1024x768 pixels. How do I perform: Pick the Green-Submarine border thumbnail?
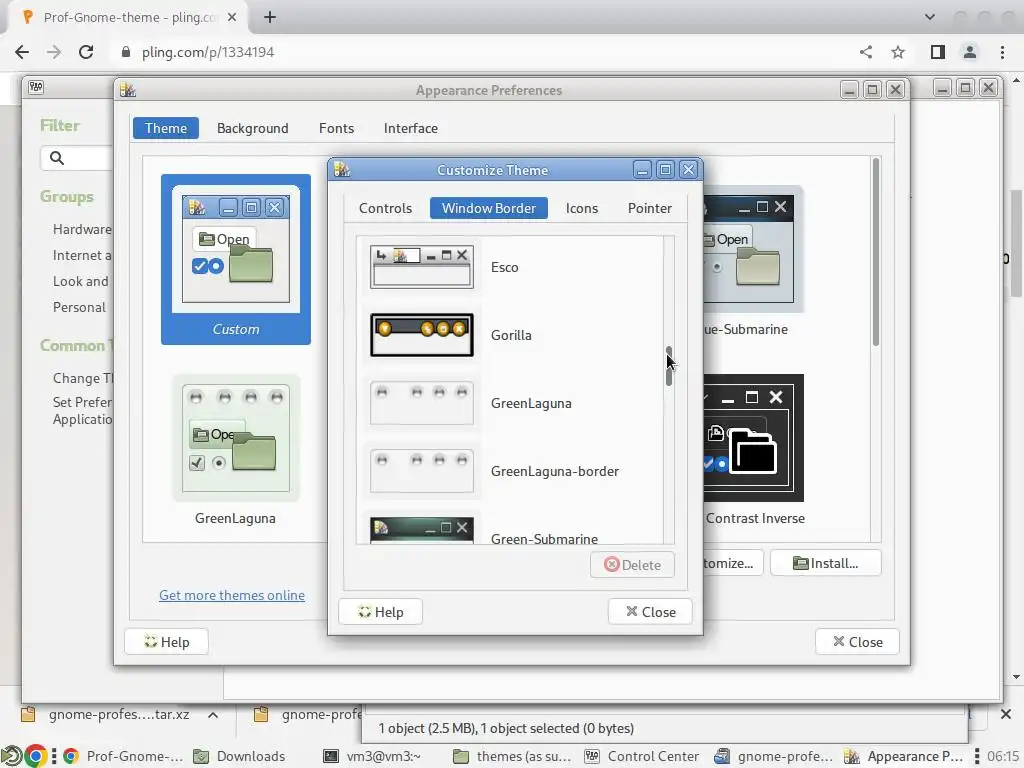pos(422,530)
